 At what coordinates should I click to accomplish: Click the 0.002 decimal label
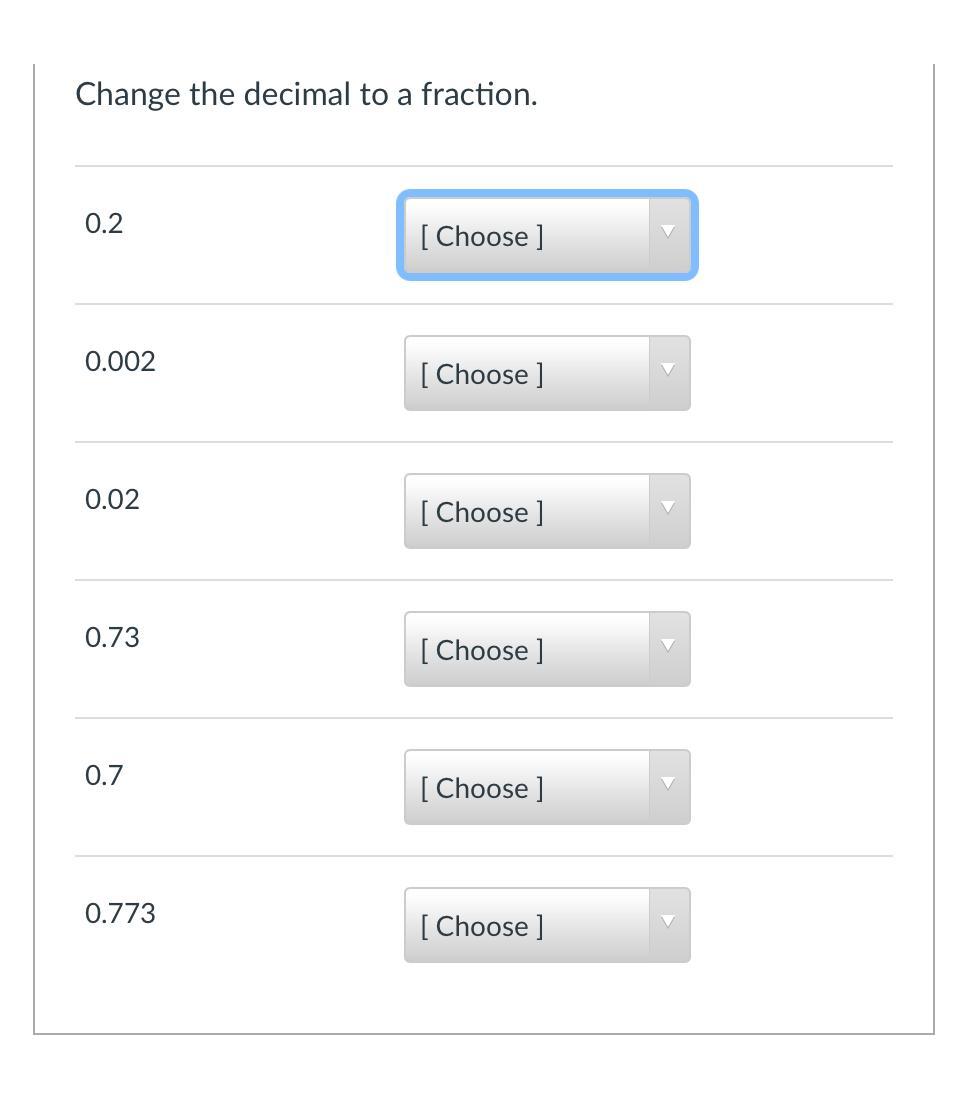click(120, 362)
